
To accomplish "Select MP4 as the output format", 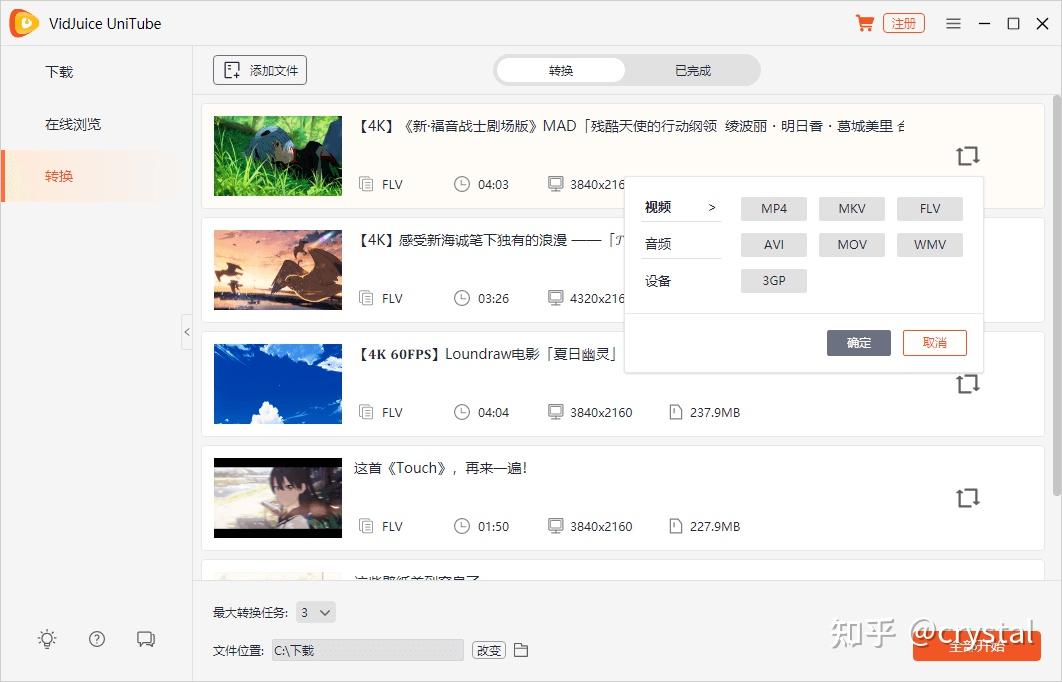I will (773, 208).
